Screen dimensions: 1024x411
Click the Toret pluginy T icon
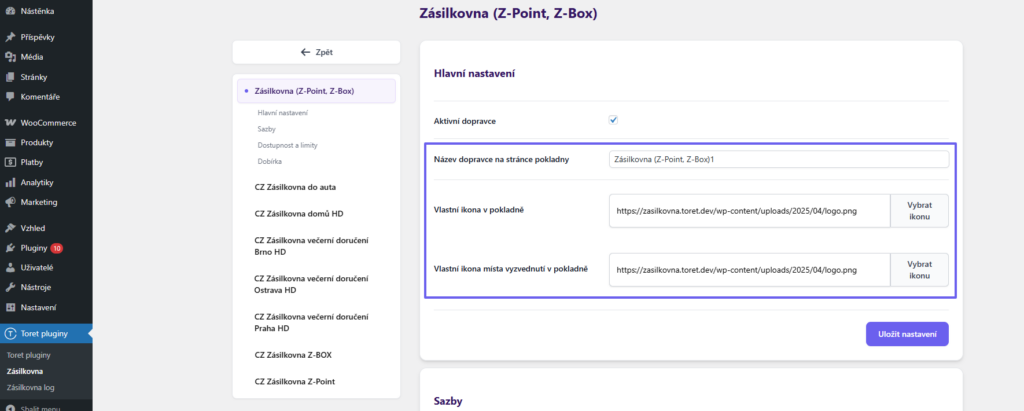[10, 334]
